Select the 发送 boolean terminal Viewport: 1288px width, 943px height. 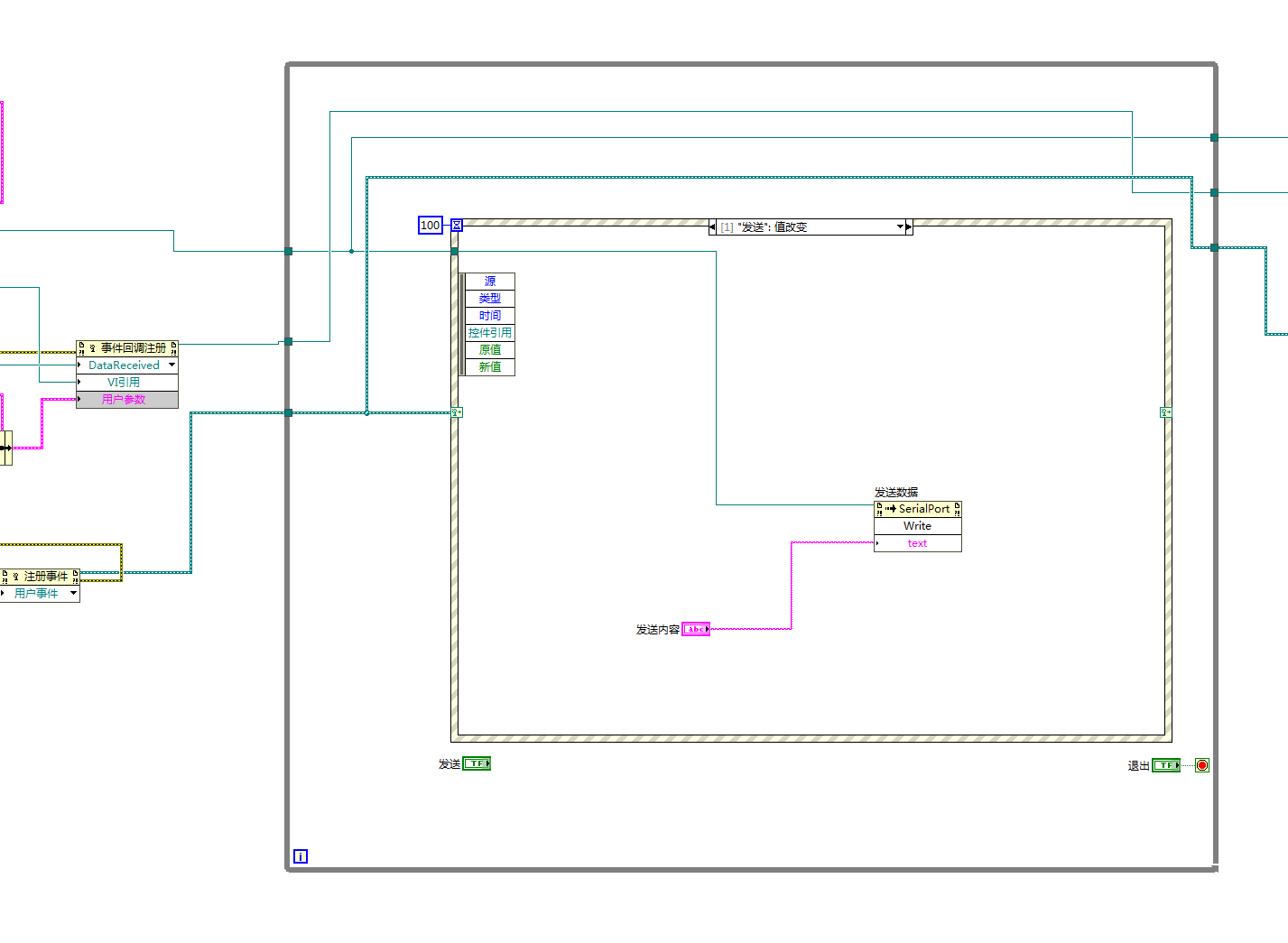pyautogui.click(x=477, y=763)
